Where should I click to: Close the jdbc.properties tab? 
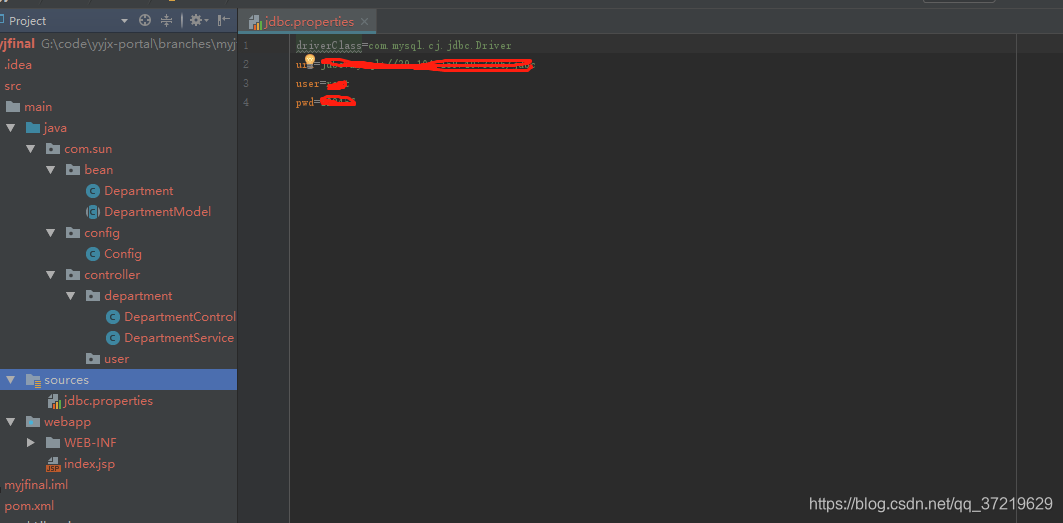click(364, 22)
